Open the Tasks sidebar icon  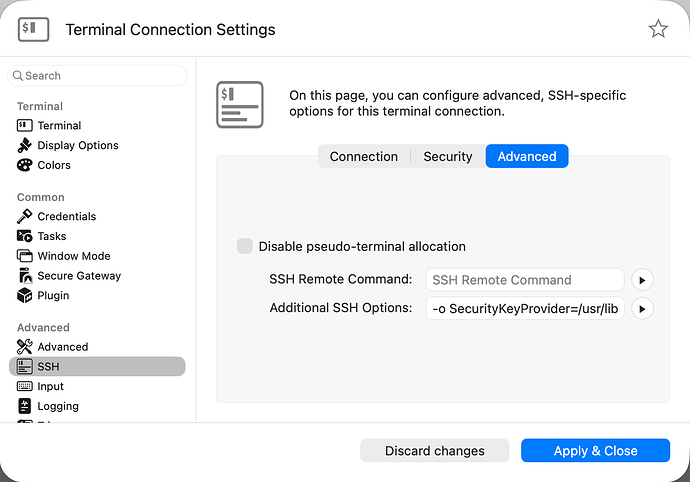pyautogui.click(x=25, y=236)
